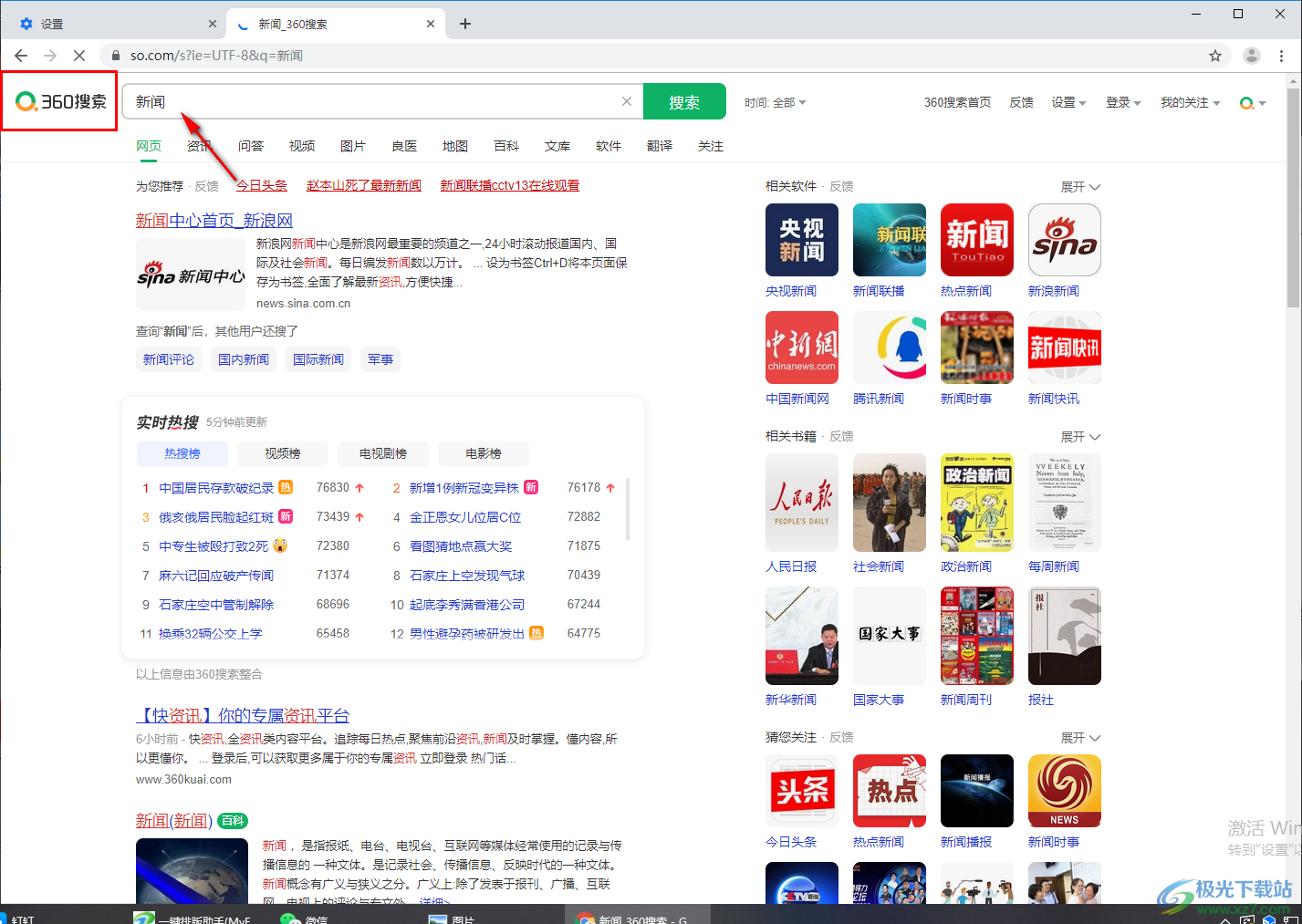Open the 国家大事 book cover
Screen dimensions: 1302x924
pos(890,636)
